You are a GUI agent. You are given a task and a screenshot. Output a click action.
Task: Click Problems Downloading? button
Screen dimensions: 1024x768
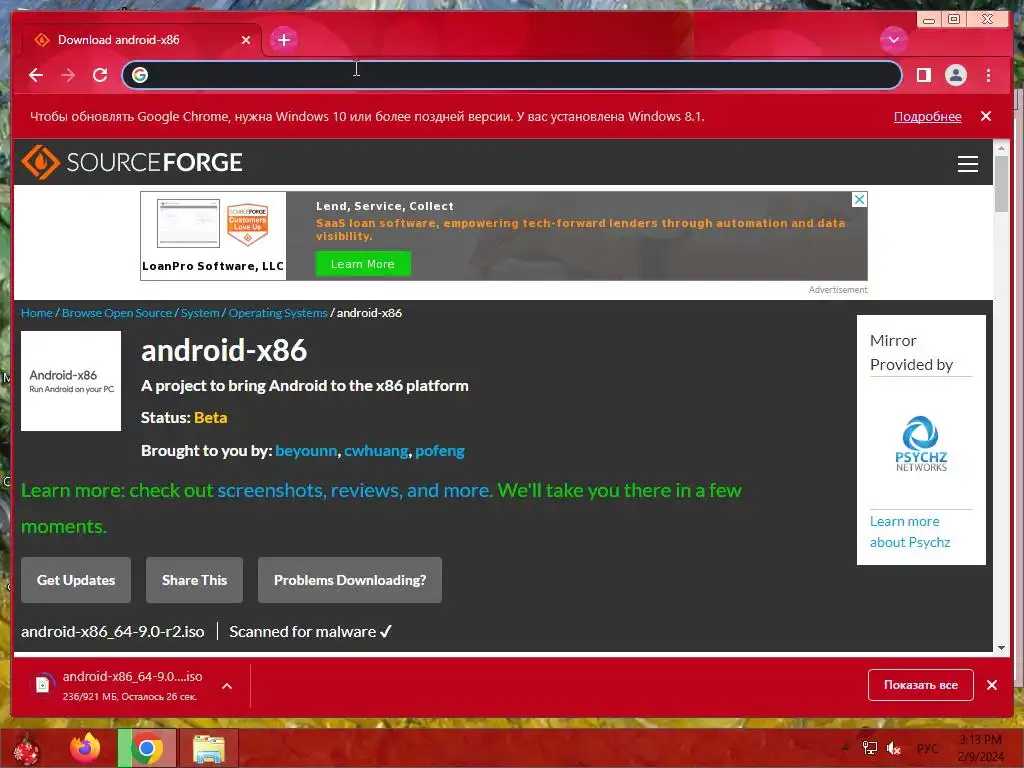point(350,580)
